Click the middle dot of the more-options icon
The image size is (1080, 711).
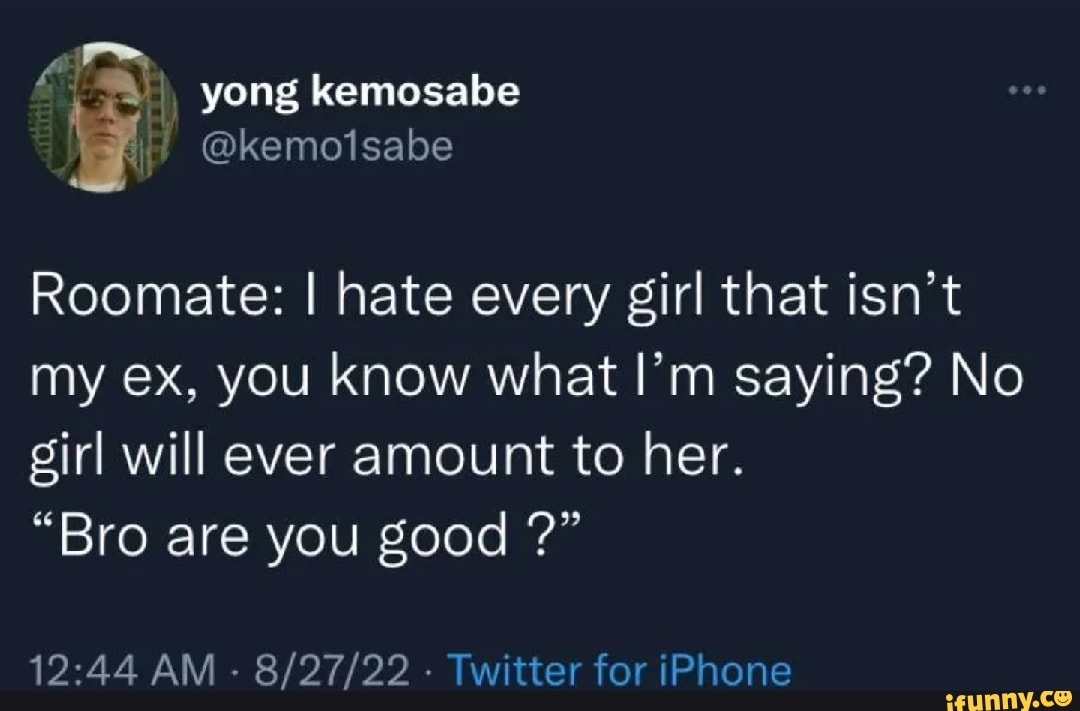pos(1028,88)
